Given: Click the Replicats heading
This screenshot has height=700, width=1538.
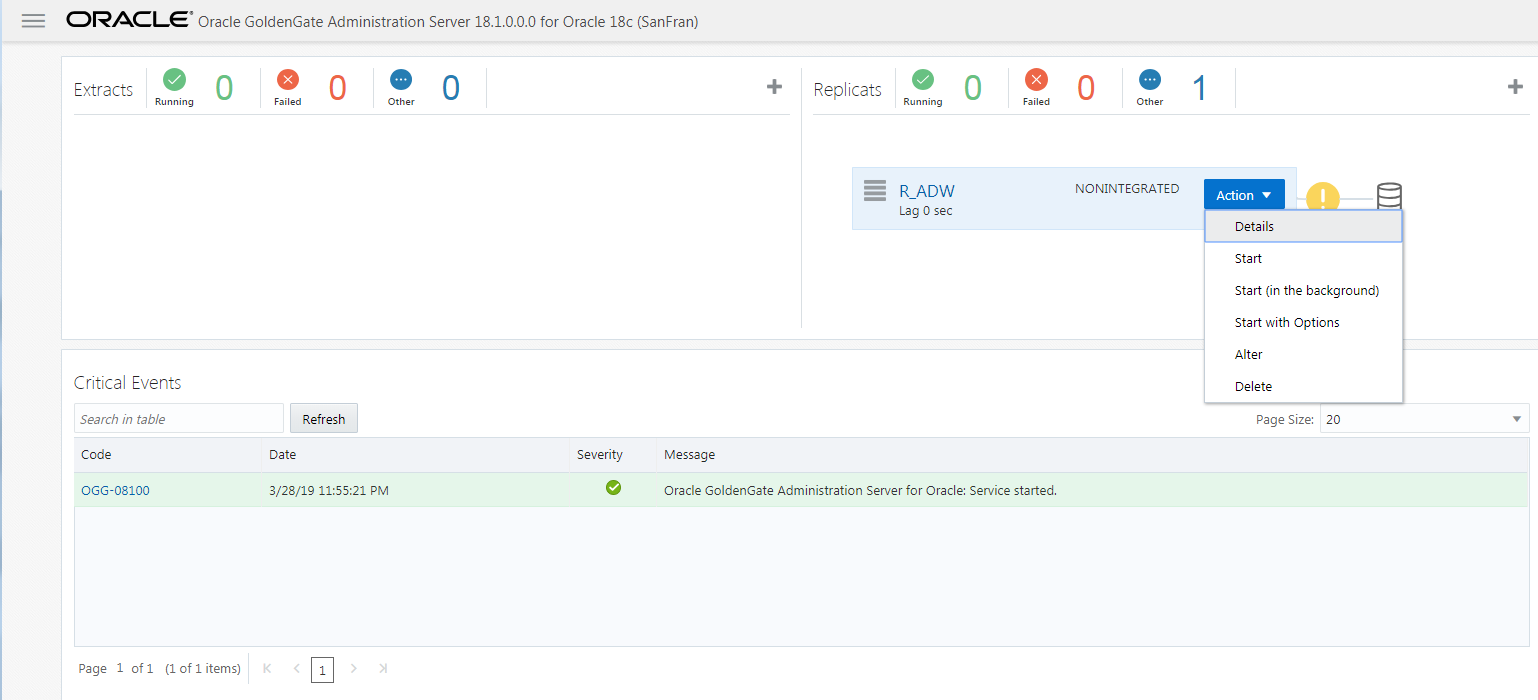Looking at the screenshot, I should click(848, 89).
